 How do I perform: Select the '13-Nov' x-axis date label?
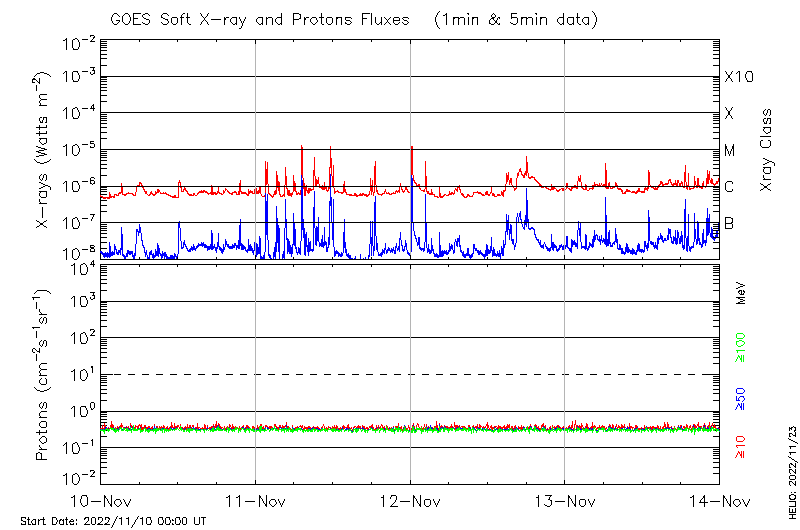pos(564,499)
